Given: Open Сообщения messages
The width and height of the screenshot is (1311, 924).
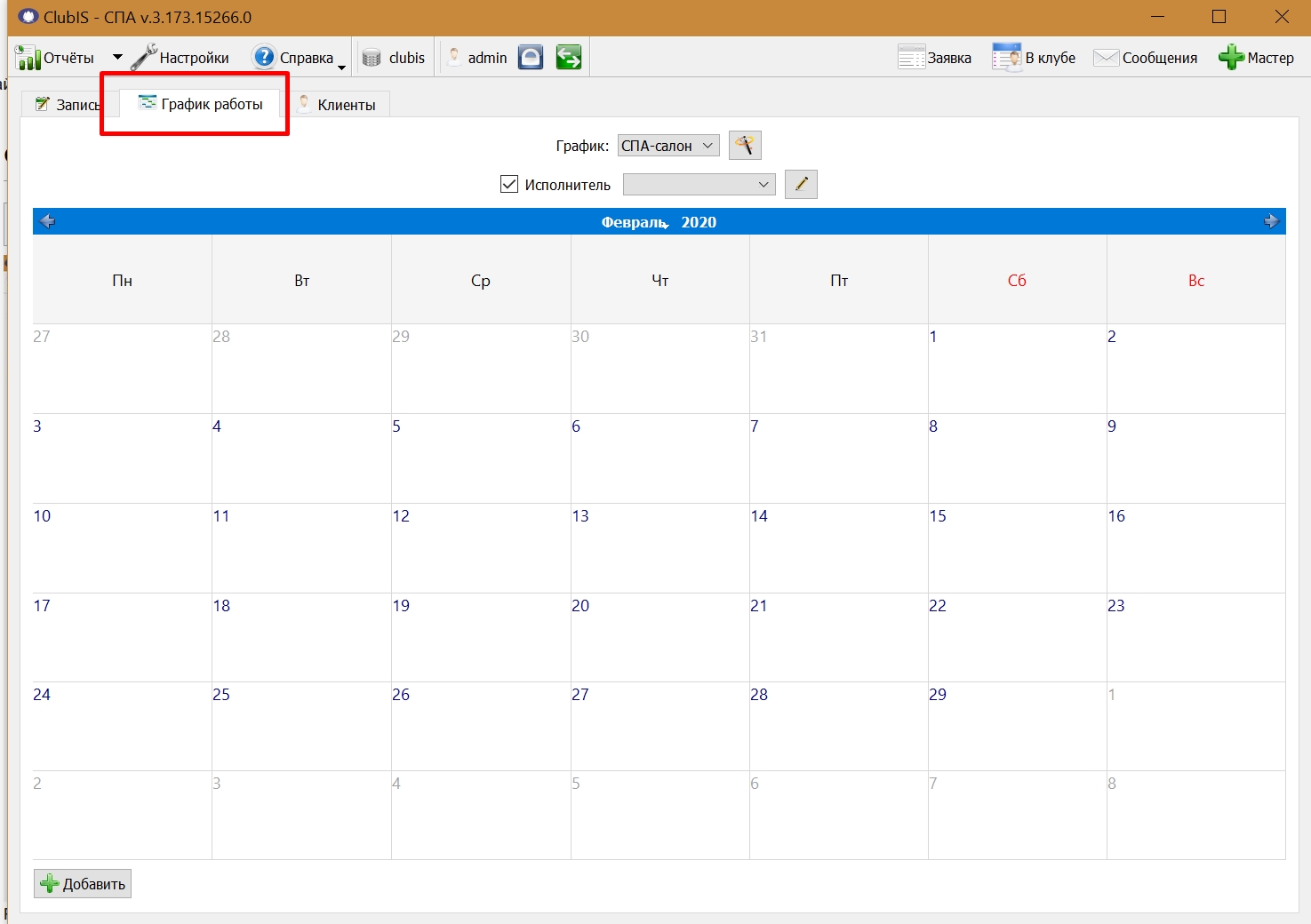Looking at the screenshot, I should pos(1145,58).
